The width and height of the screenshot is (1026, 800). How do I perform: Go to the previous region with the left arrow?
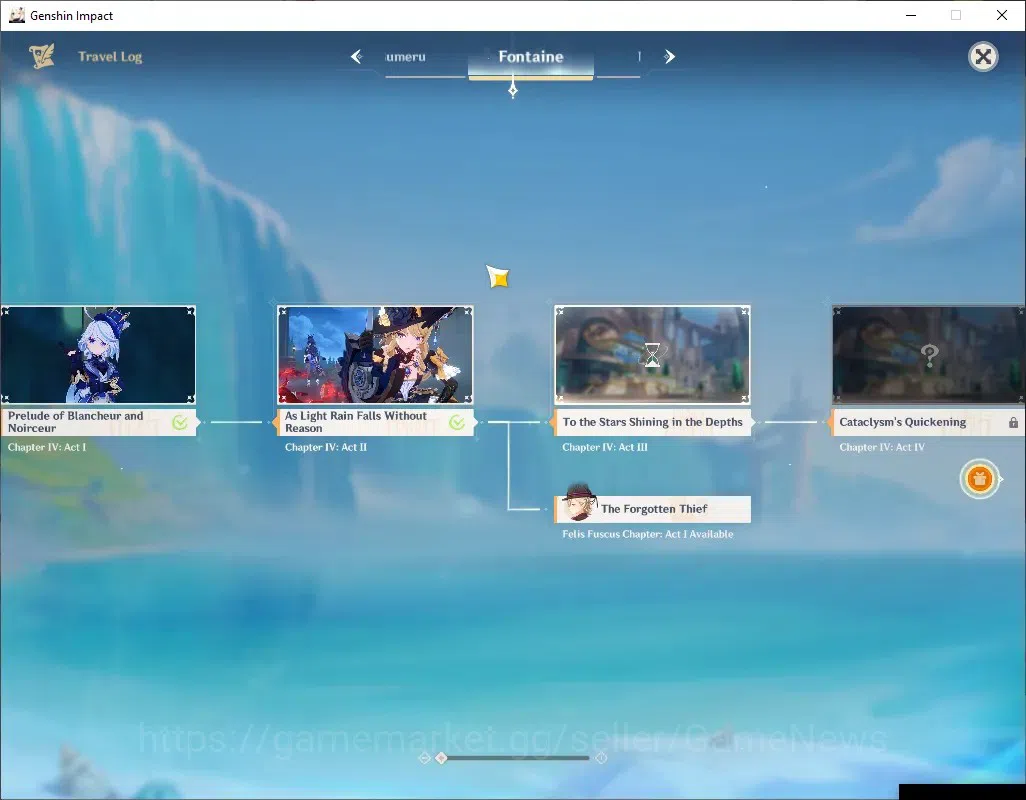point(356,56)
